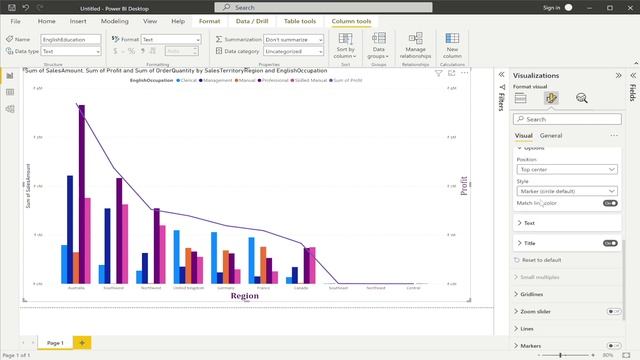
Task: Switch to Report view in left sidebar
Action: click(x=10, y=76)
